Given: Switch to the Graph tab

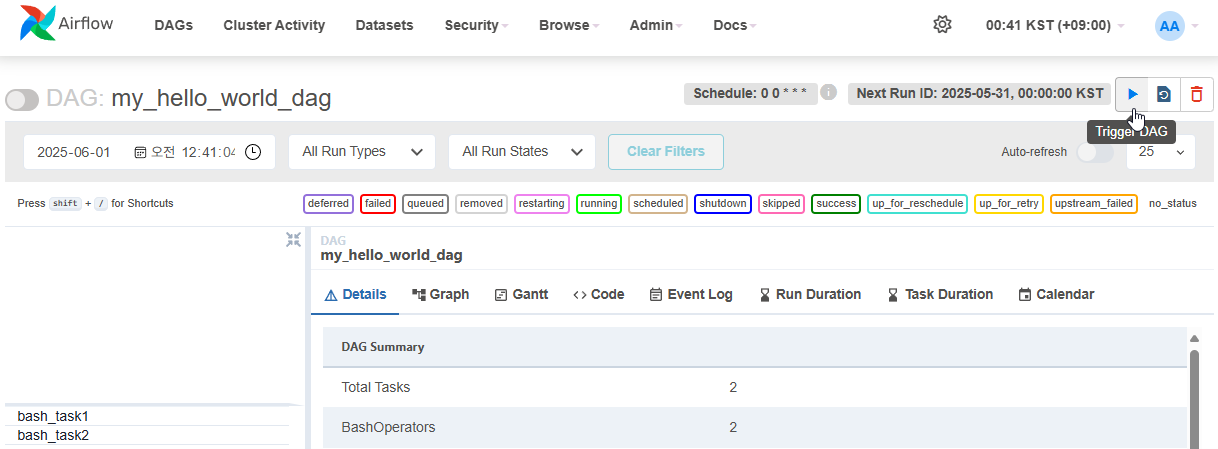Looking at the screenshot, I should 440,294.
